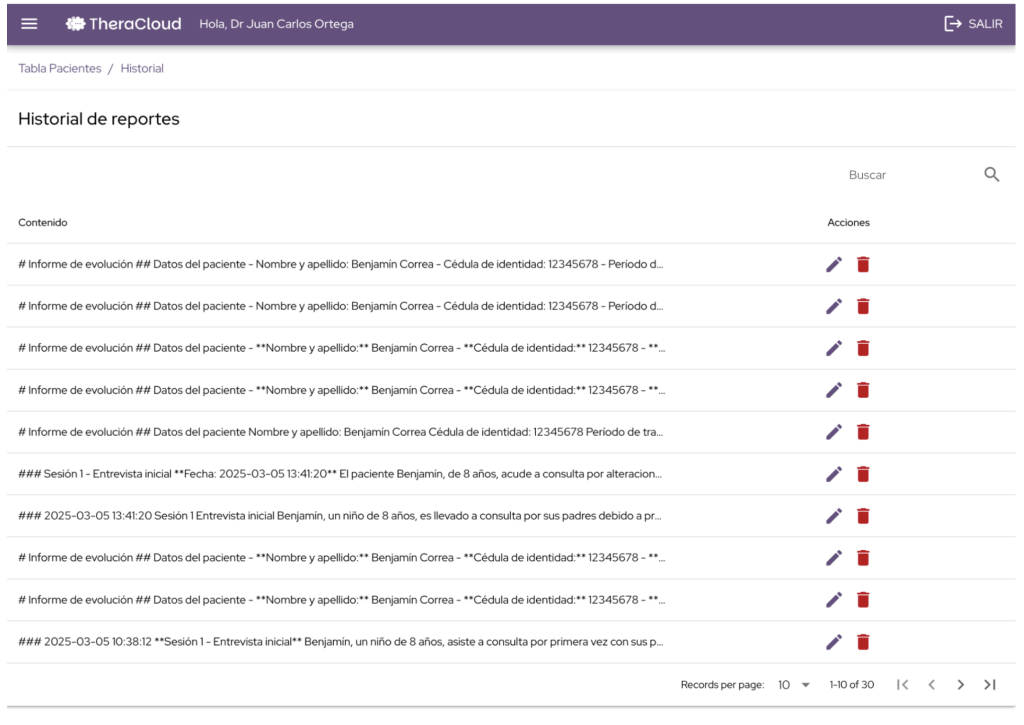
Task: Edit the first report using pencil icon
Action: [x=834, y=264]
